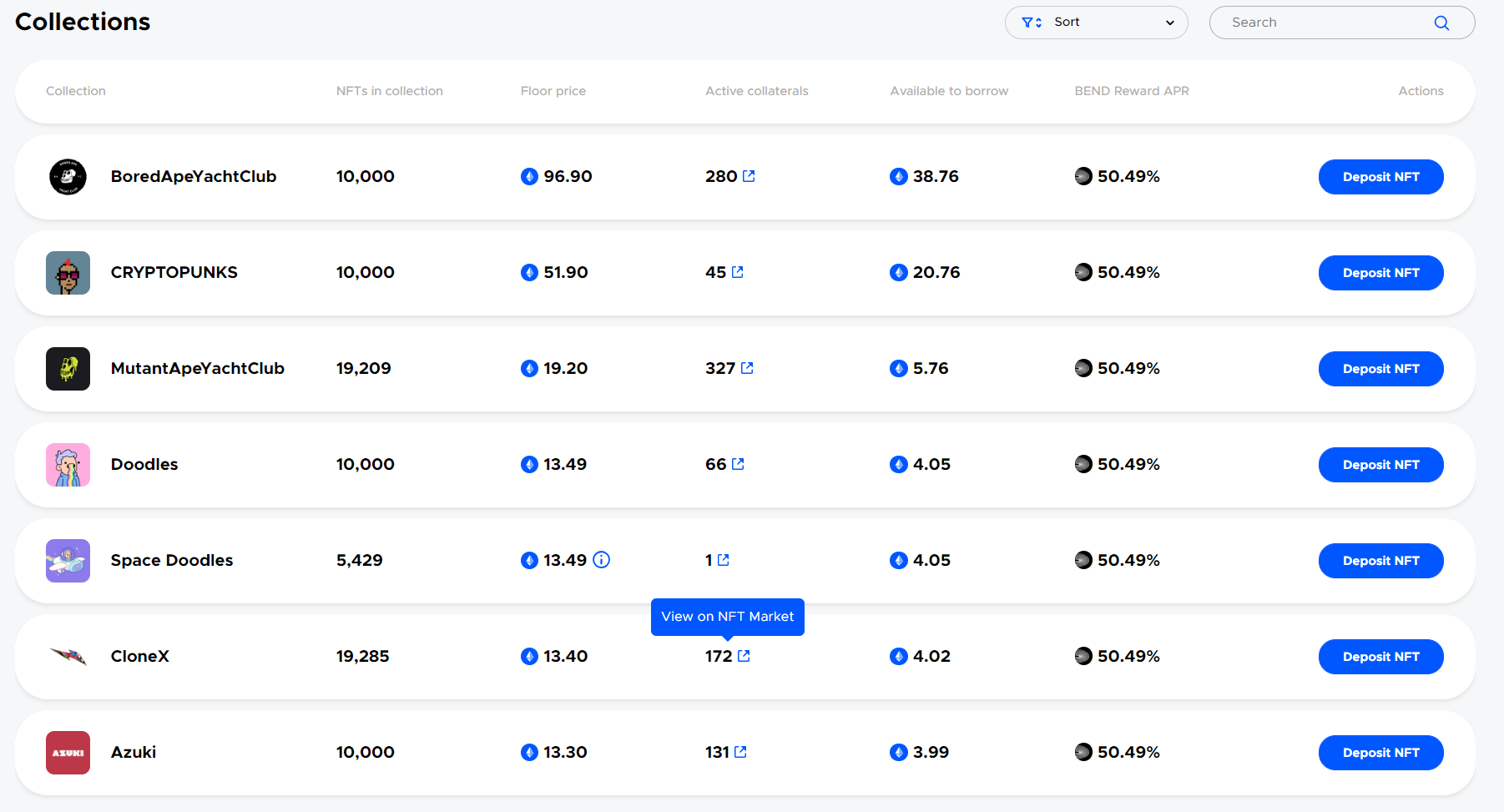Click Azuki floor price 13.30
The width and height of the screenshot is (1504, 812).
pos(566,752)
